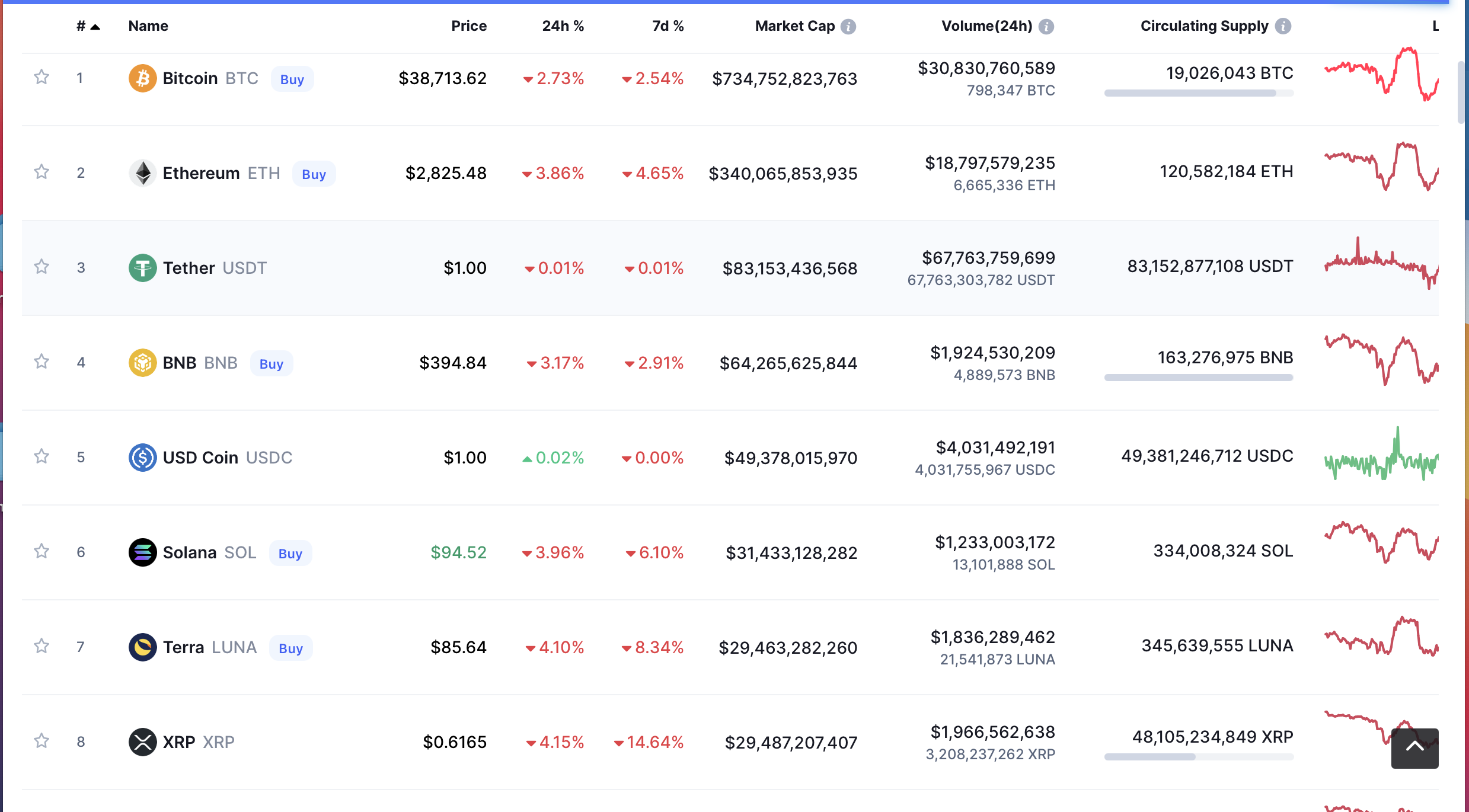The width and height of the screenshot is (1469, 812).
Task: Click the BNB circulating supply progress bar
Action: pos(1198,378)
